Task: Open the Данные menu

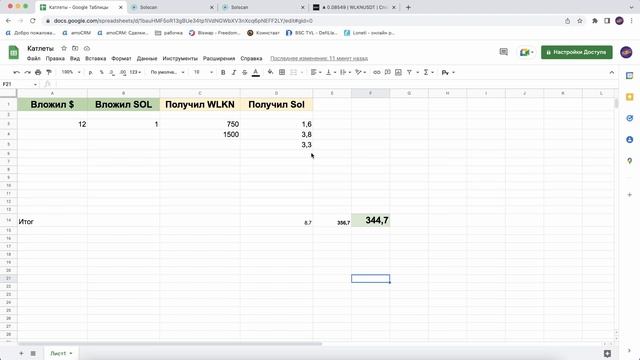Action: (x=147, y=58)
